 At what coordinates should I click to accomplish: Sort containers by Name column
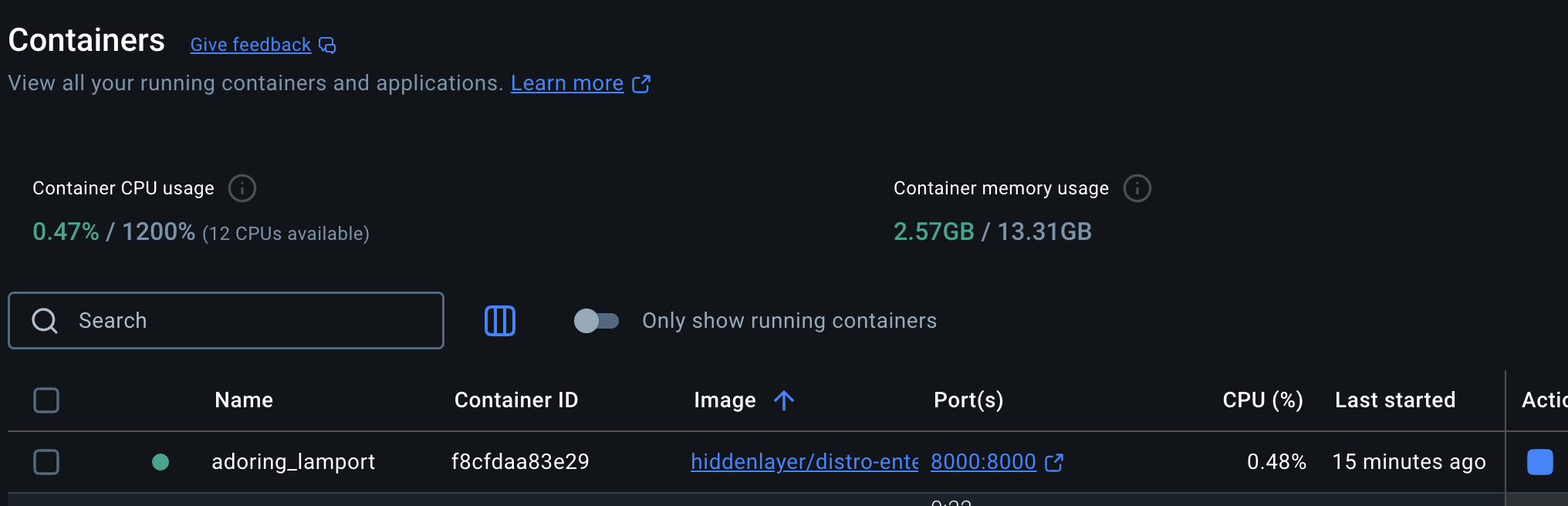click(244, 400)
